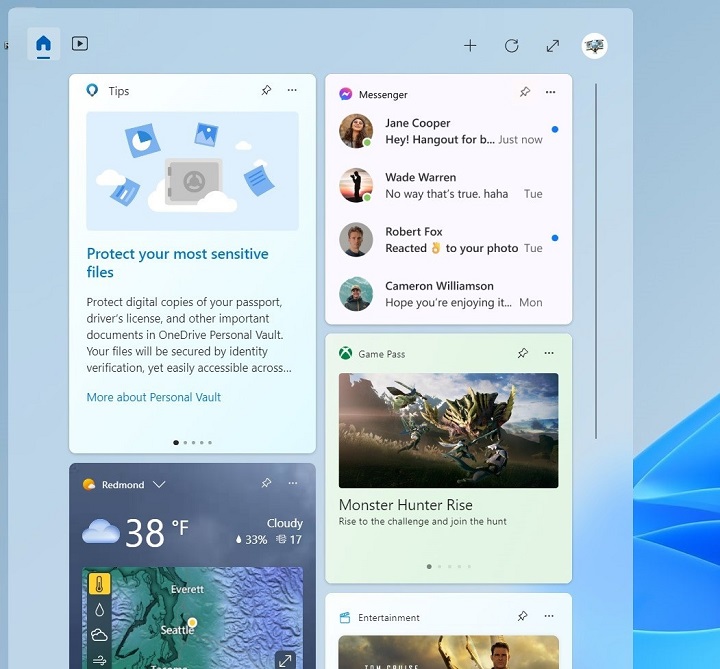Viewport: 720px width, 669px height.
Task: Open the Home tab in widgets
Action: 43,44
